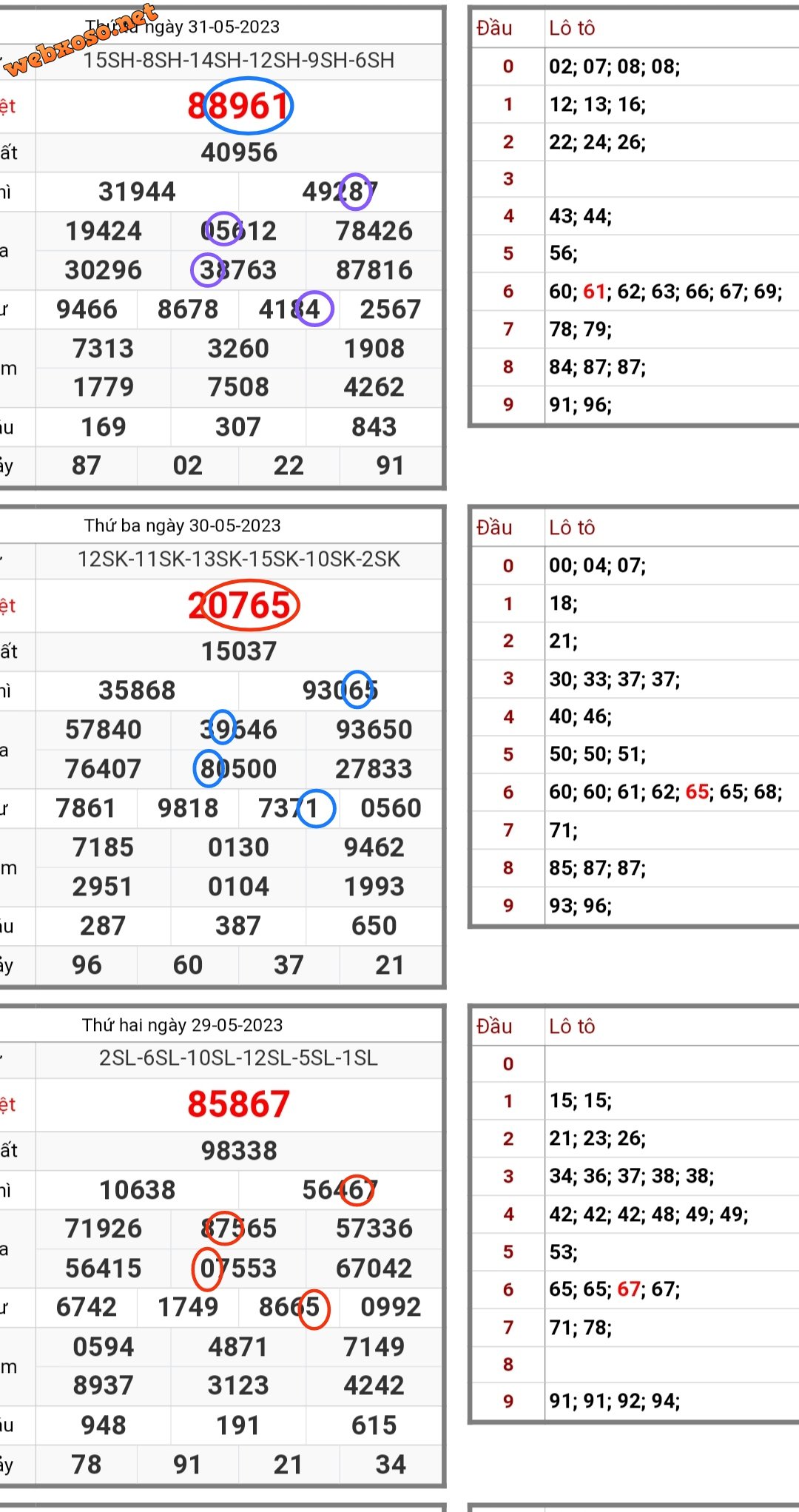Viewport: 799px width, 1512px height.
Task: Tap the sixth prize number 387
Action: coord(238,926)
